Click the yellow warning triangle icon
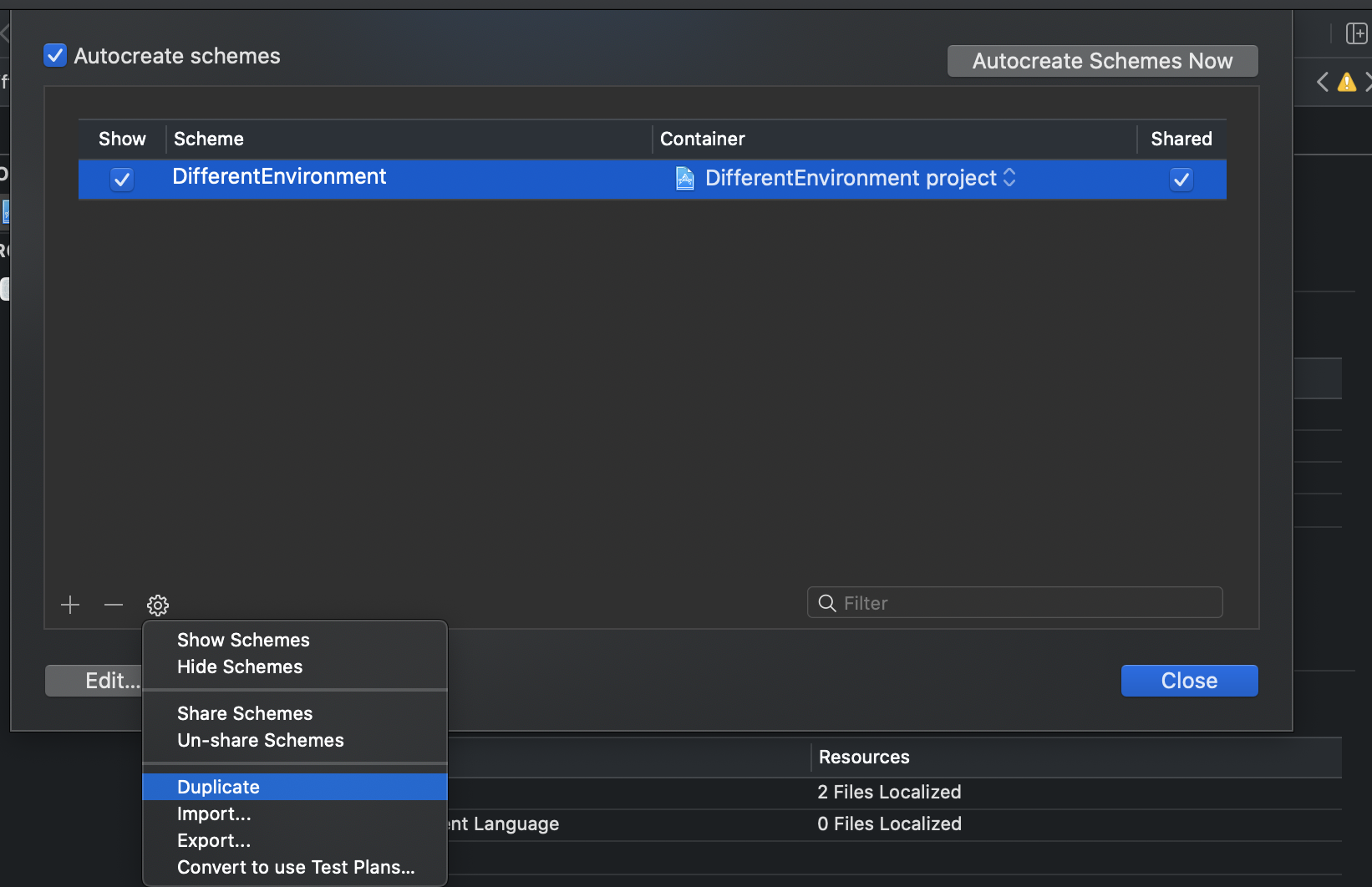This screenshot has width=1372, height=887. [x=1346, y=82]
